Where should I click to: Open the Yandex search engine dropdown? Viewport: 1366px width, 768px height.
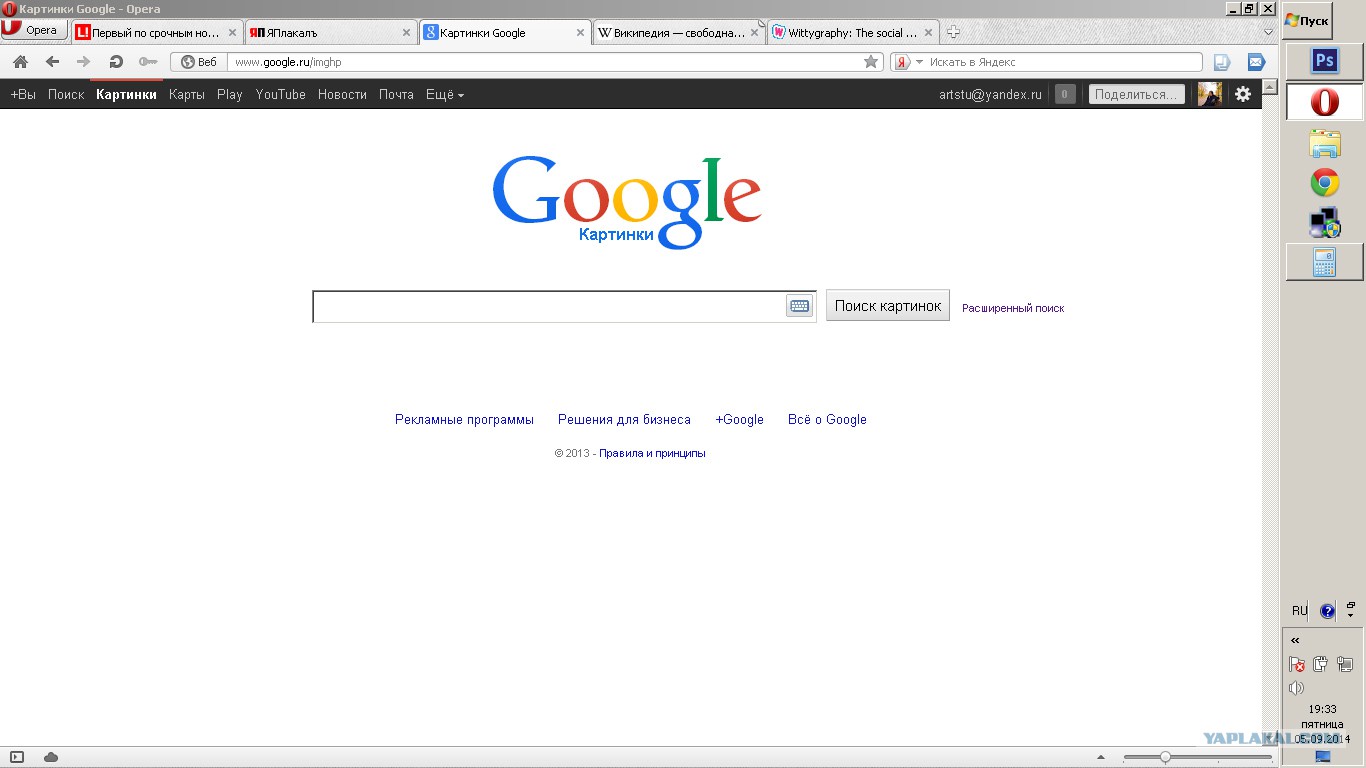tap(908, 62)
